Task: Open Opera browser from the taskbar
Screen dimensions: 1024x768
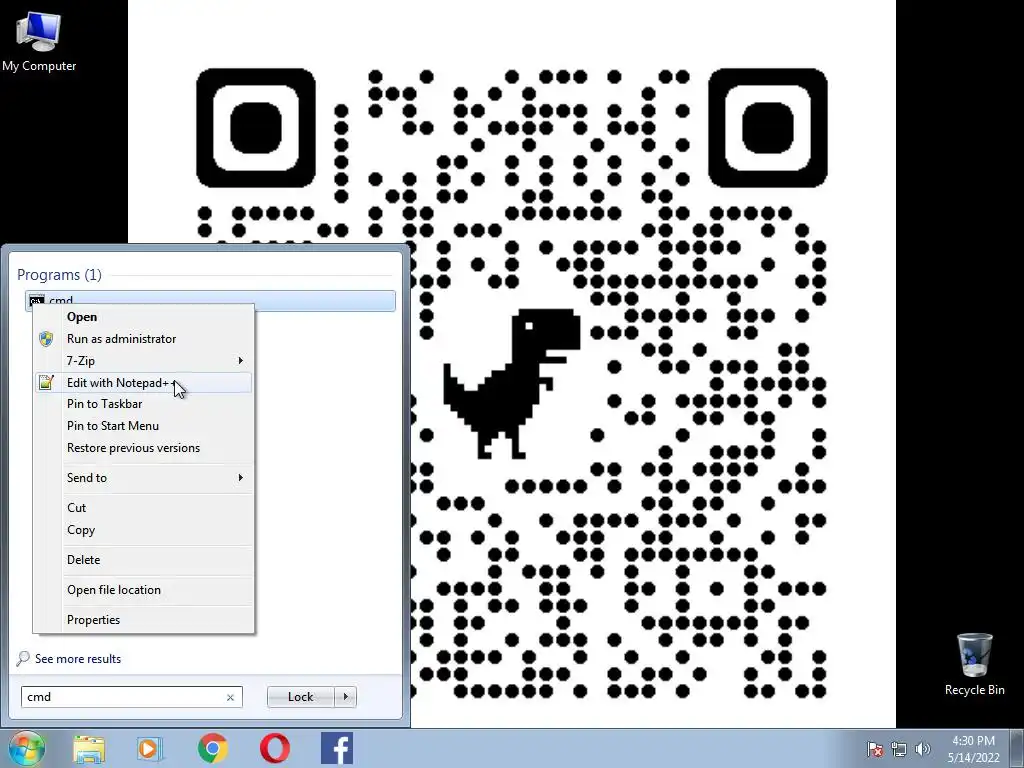Action: 275,748
